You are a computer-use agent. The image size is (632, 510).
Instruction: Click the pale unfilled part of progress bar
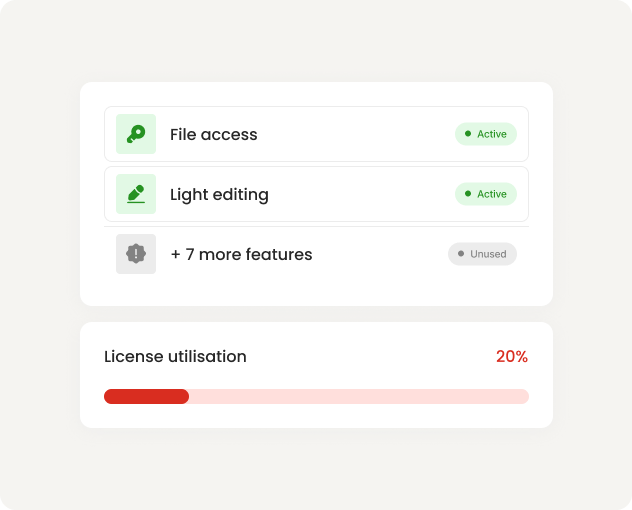[x=358, y=396]
